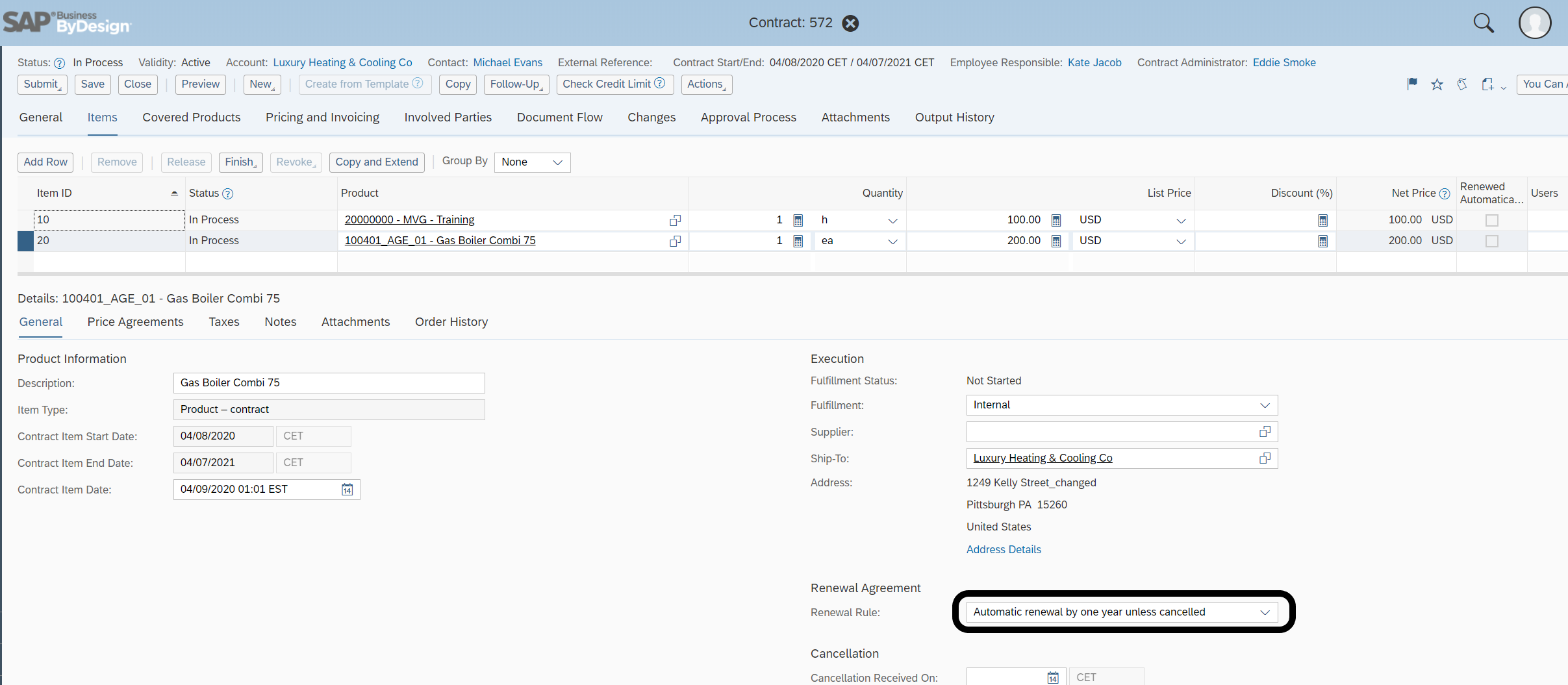Sort by Item ID column arrow
The width and height of the screenshot is (1568, 685).
tap(174, 193)
